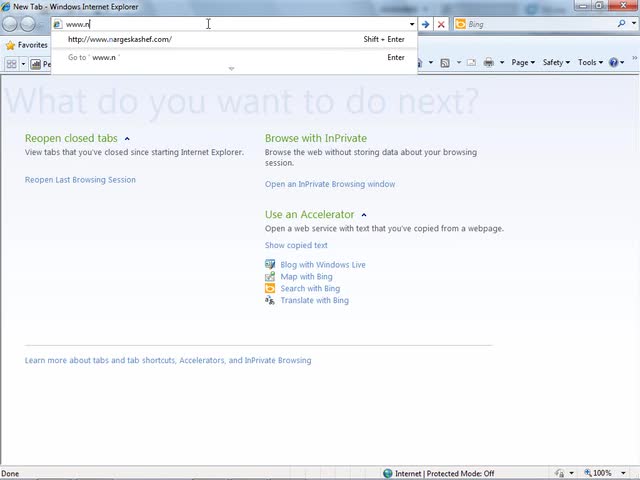Screen dimensions: 640x480
Task: Click the Search with Bing link
Action: 310,288
